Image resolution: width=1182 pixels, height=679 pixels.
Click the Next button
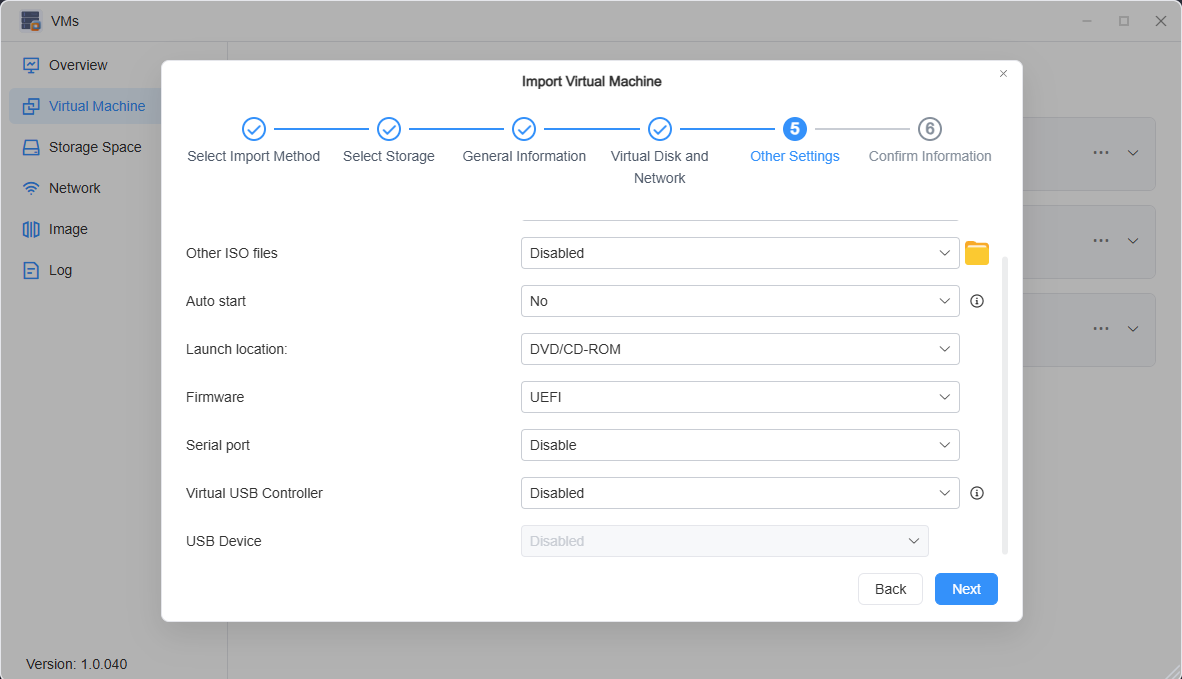pyautogui.click(x=965, y=589)
